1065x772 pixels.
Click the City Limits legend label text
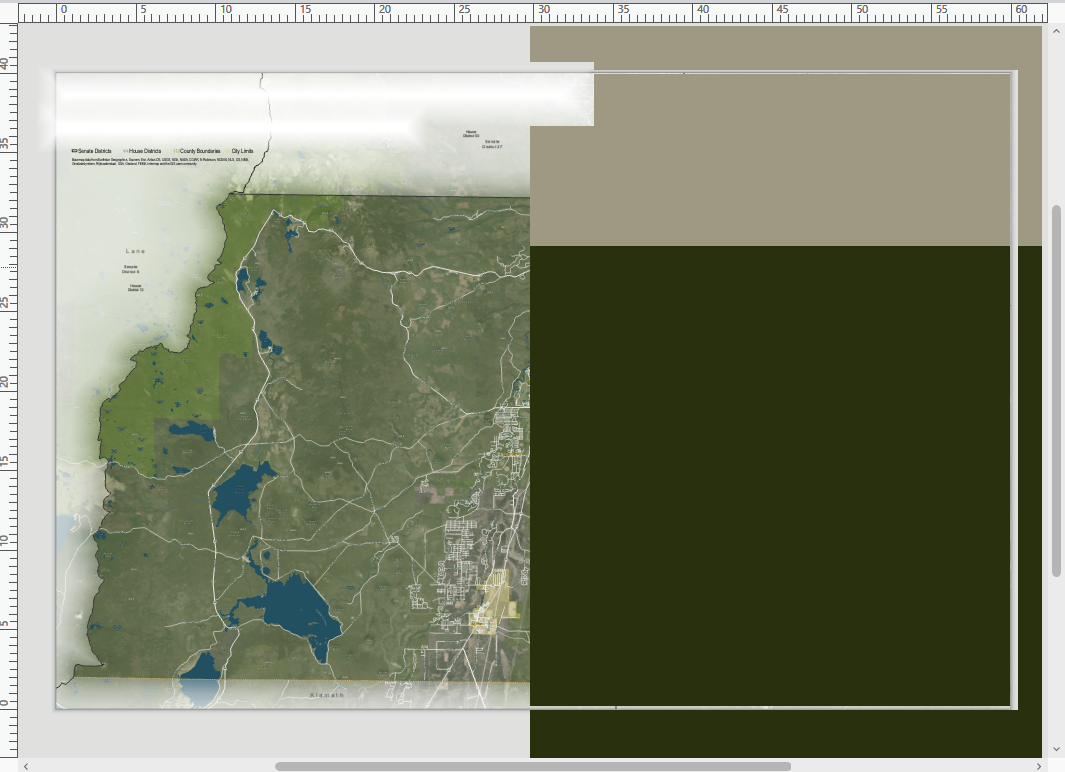(243, 150)
